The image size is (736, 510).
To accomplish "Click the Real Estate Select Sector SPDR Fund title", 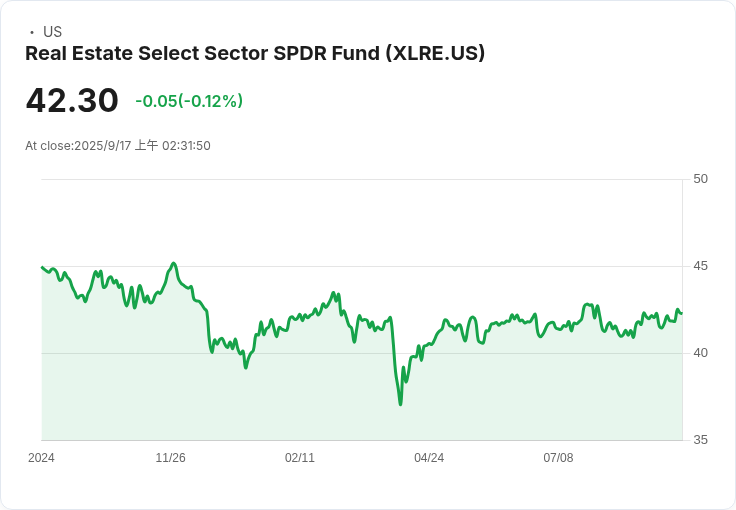I will tap(255, 54).
